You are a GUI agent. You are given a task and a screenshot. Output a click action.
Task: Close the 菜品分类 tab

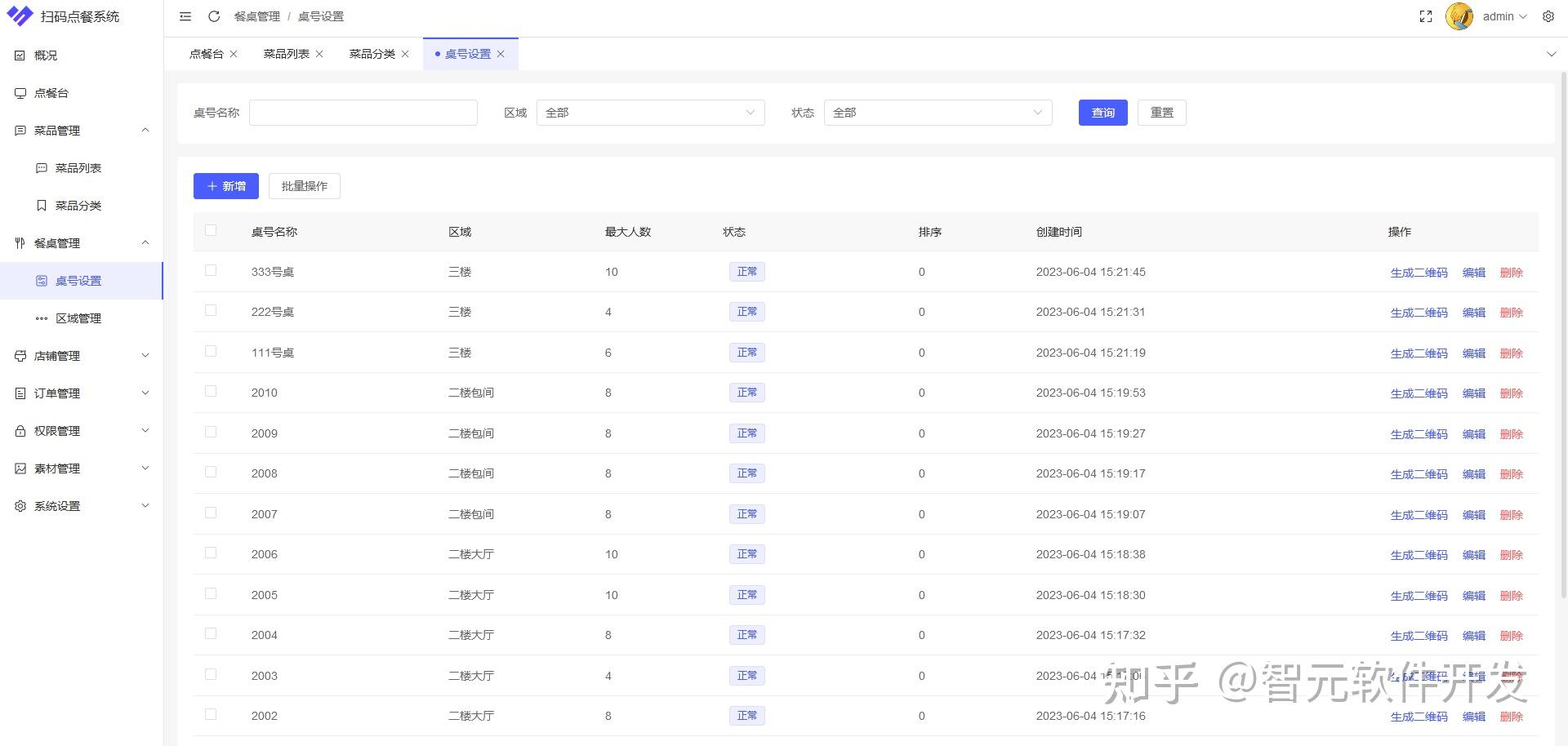point(405,54)
